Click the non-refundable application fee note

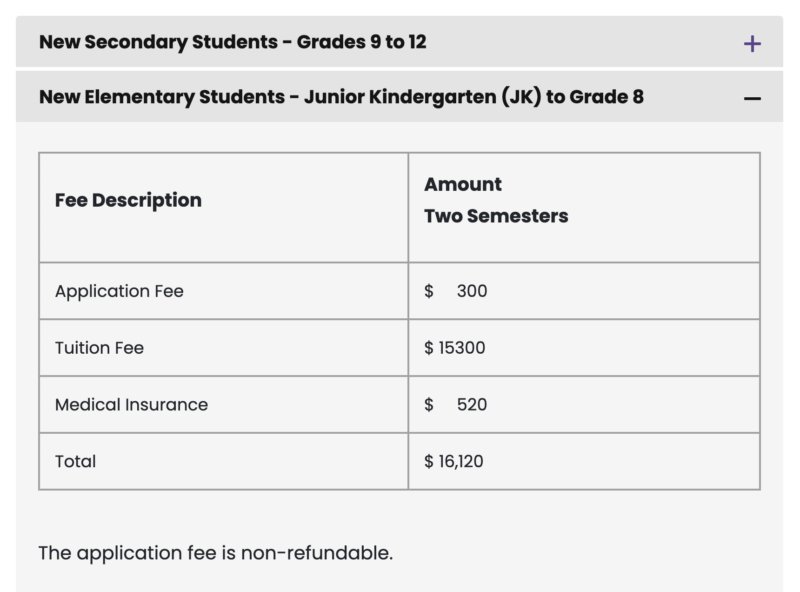[215, 552]
